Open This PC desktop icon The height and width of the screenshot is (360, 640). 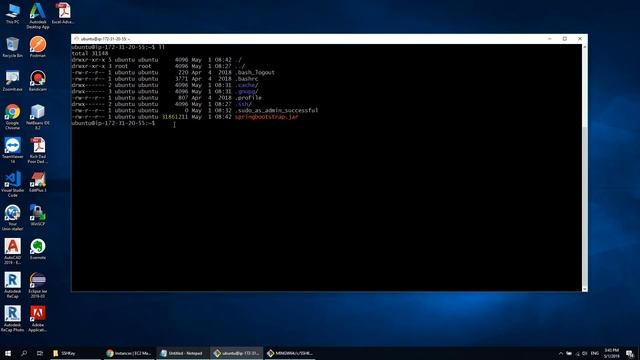tap(12, 13)
